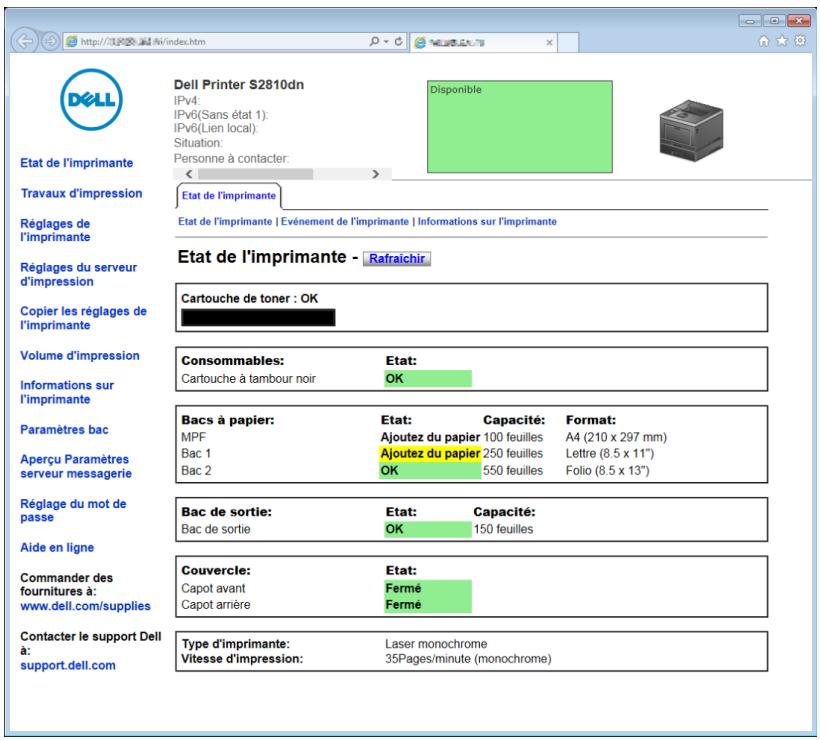Click Fermé status for Capot avant

click(x=428, y=588)
